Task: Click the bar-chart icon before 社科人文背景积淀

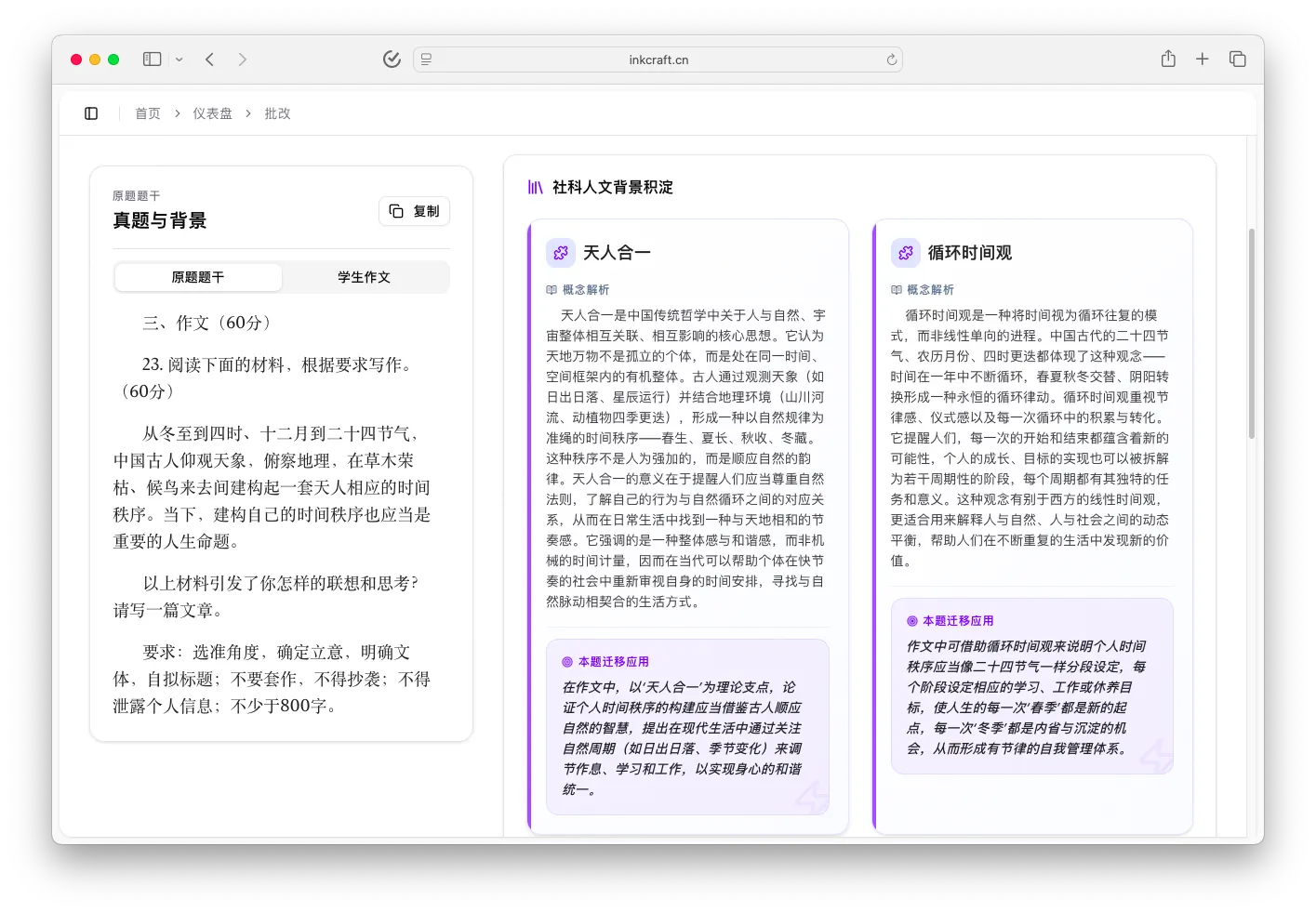Action: (536, 187)
